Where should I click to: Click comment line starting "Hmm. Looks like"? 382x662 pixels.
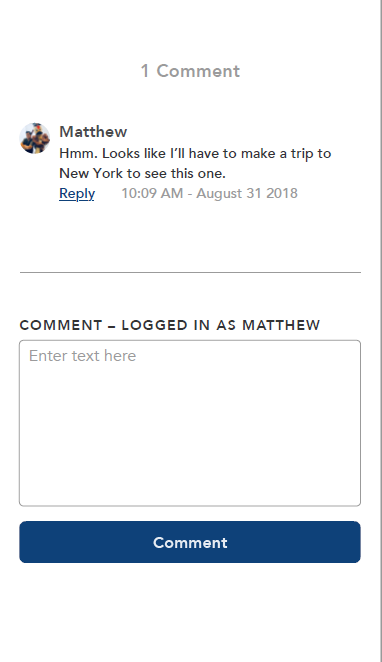pos(195,153)
